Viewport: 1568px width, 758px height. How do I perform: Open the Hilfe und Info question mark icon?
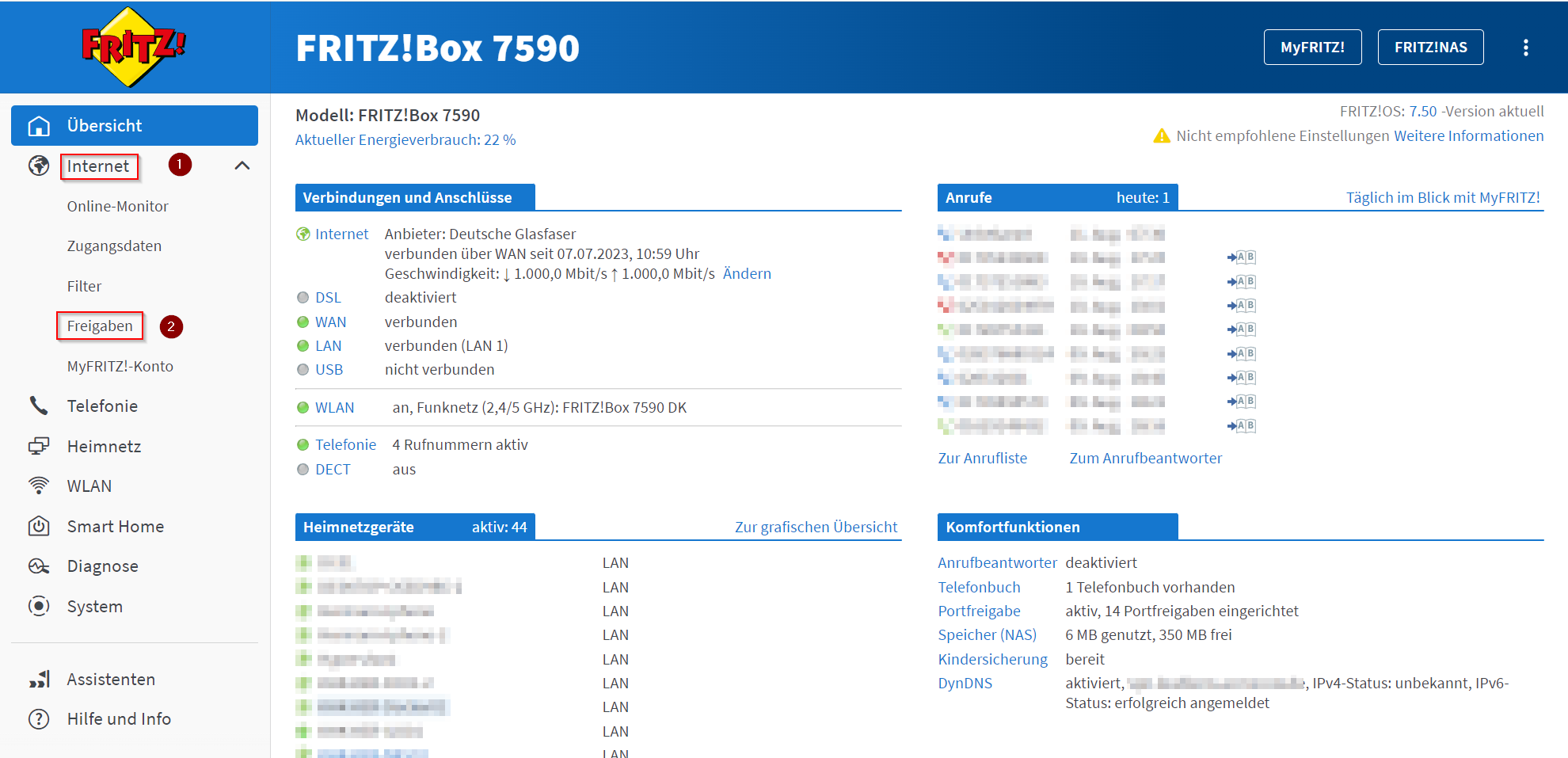pos(38,718)
